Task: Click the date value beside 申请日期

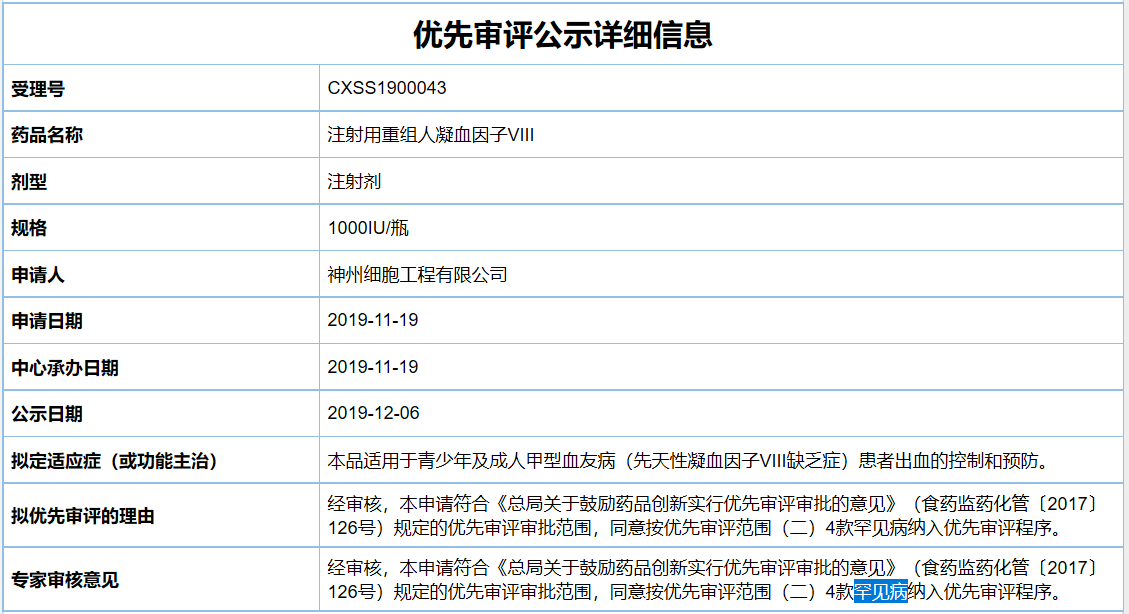Action: (373, 321)
